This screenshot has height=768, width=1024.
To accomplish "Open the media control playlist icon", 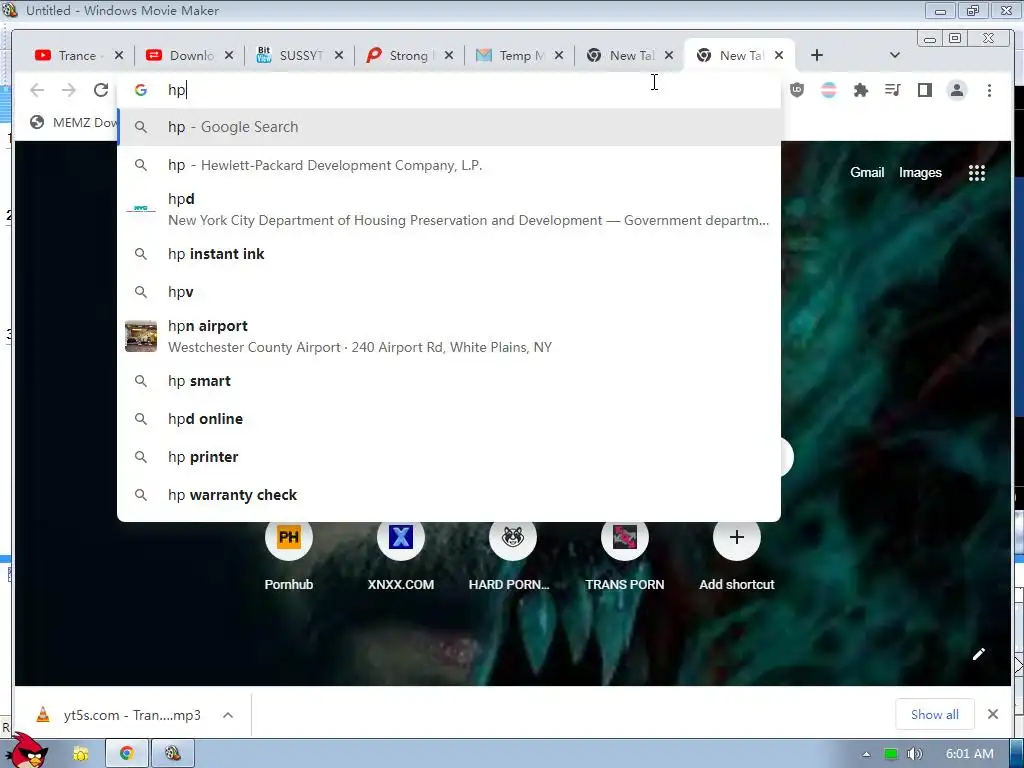I will pyautogui.click(x=893, y=90).
